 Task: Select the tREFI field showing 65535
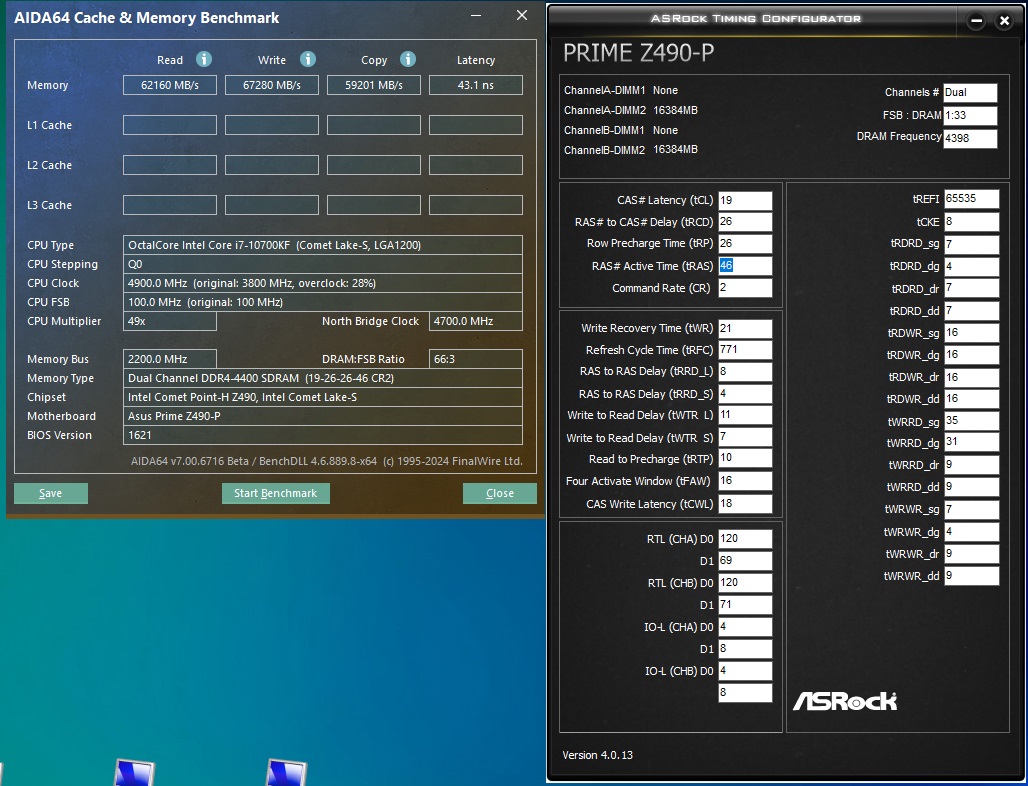coord(971,199)
